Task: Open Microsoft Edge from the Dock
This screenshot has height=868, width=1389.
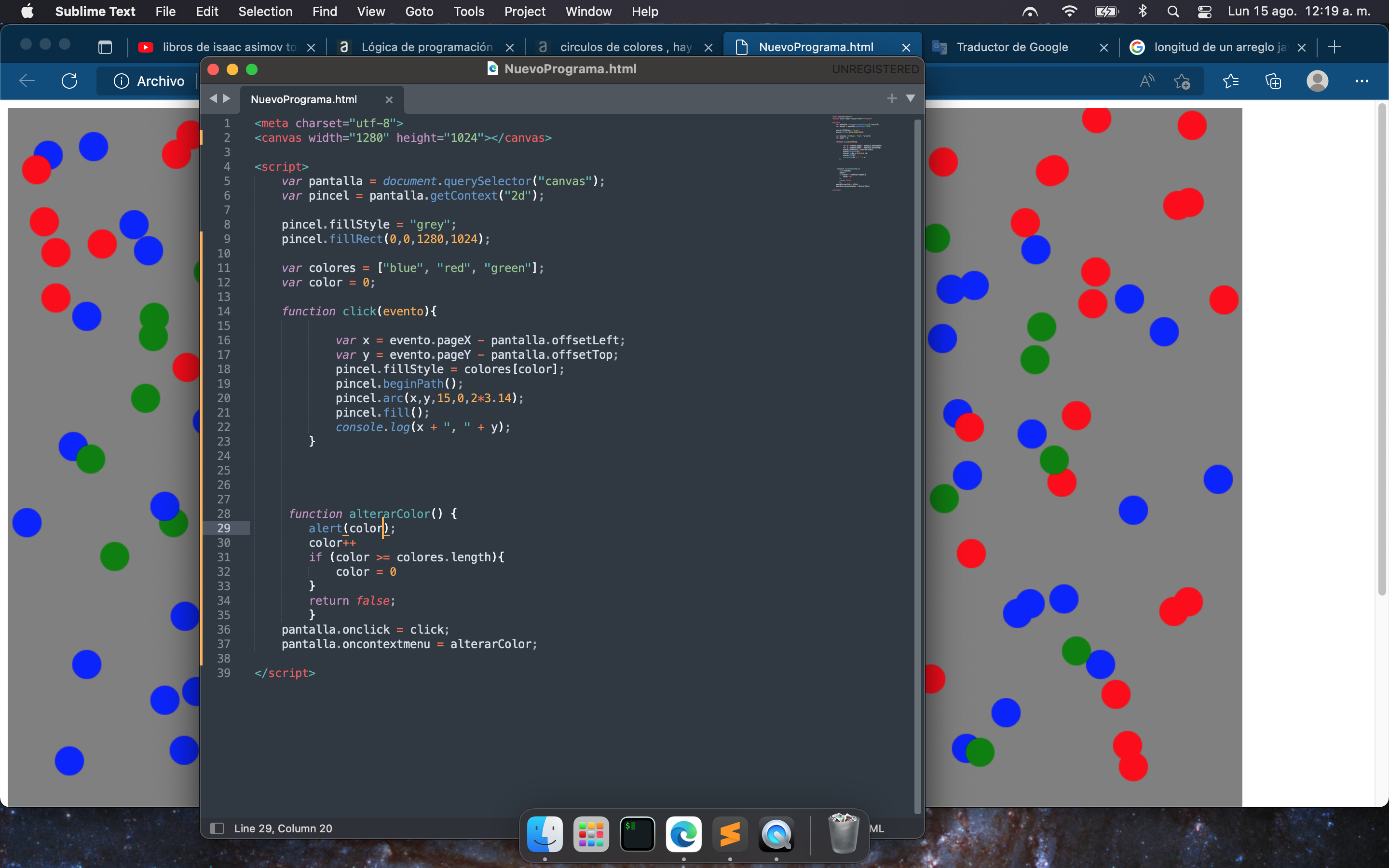Action: (683, 834)
